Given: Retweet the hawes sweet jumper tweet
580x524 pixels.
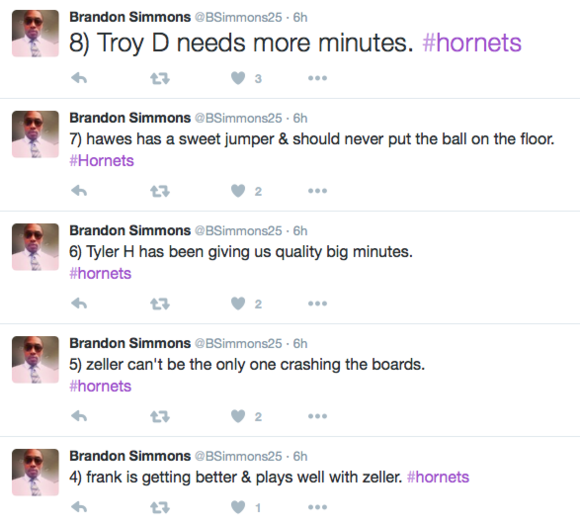Looking at the screenshot, I should pyautogui.click(x=160, y=191).
